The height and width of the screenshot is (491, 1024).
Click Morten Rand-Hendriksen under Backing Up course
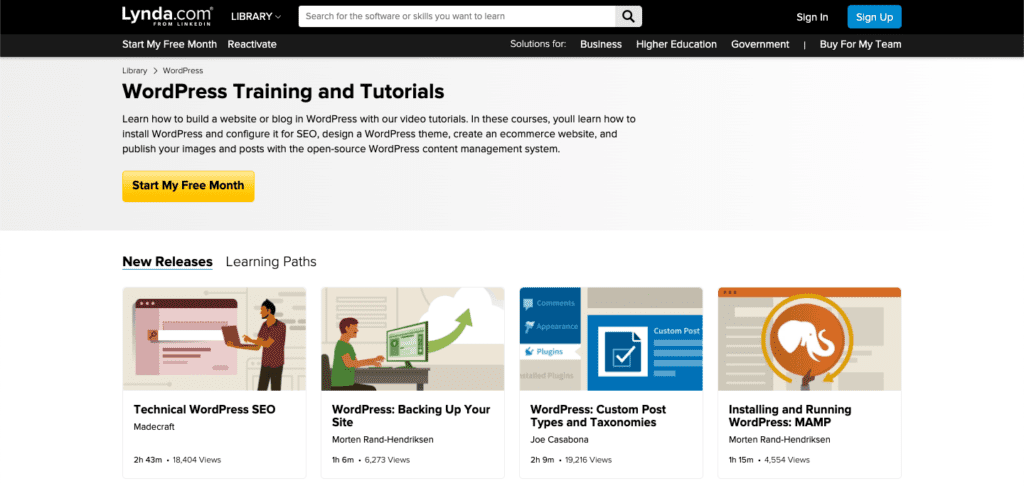[383, 439]
